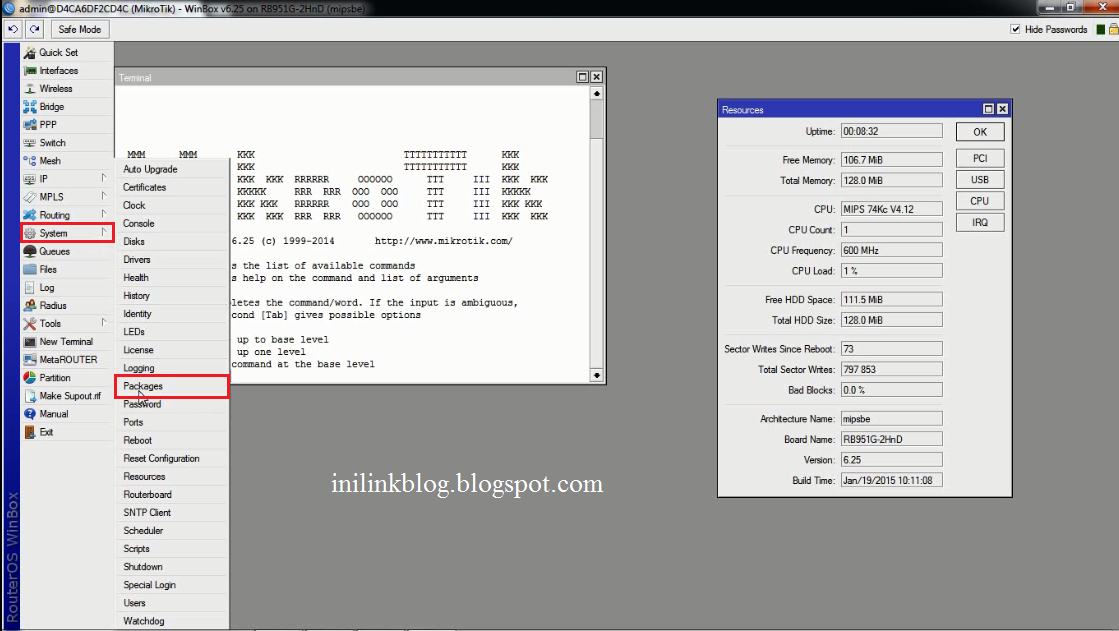1119x631 pixels.
Task: Expand the Tools submenu arrow
Action: click(103, 323)
